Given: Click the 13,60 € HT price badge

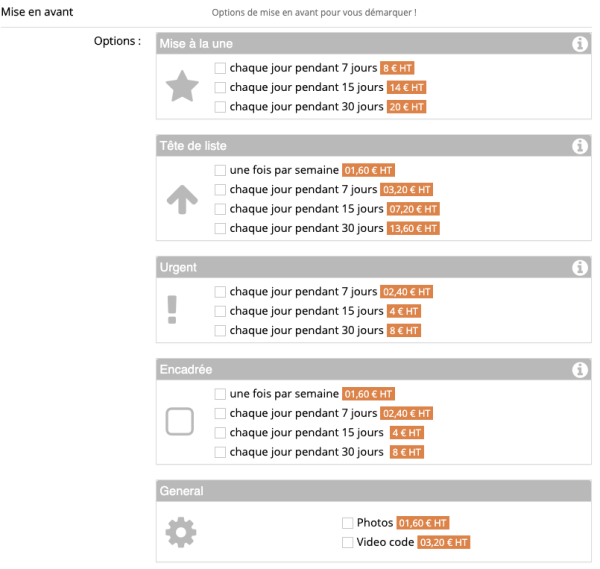Looking at the screenshot, I should [x=413, y=229].
